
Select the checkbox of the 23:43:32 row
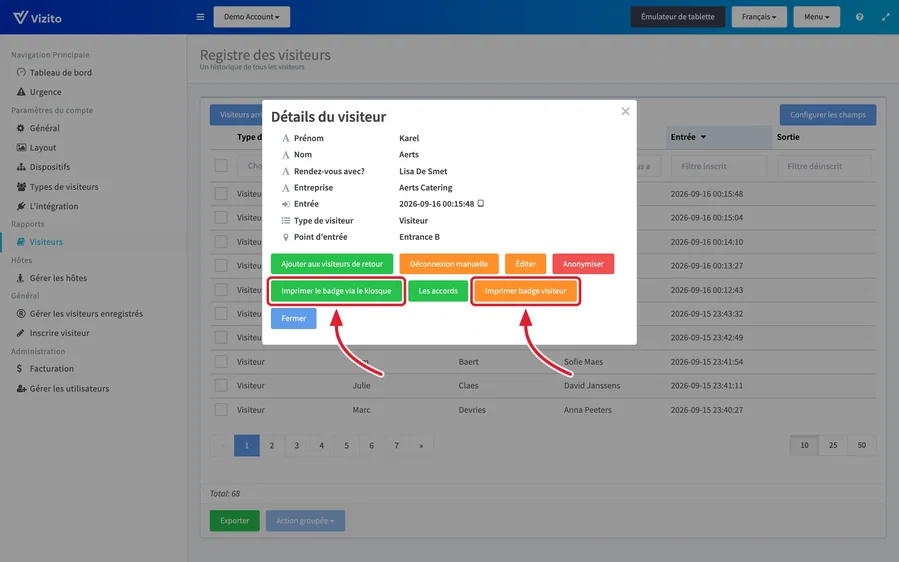click(221, 313)
